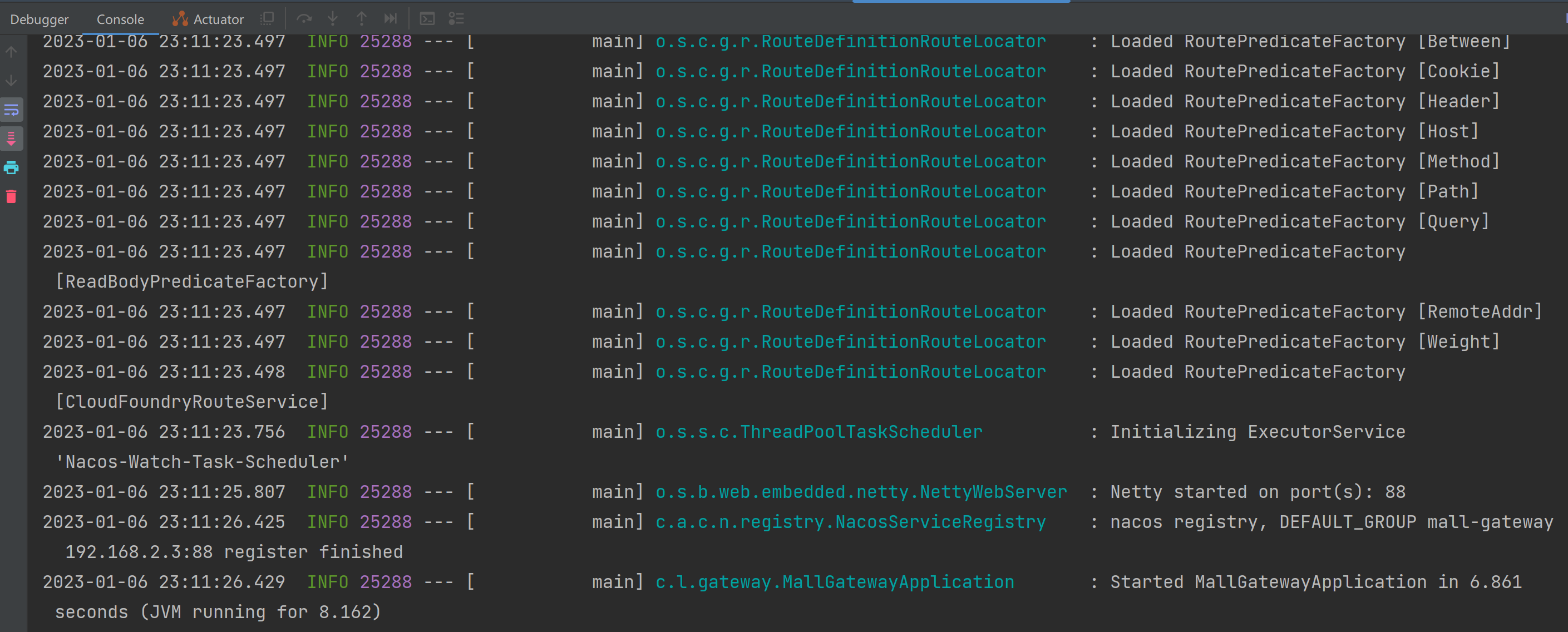The height and width of the screenshot is (632, 1568).
Task: Switch to the Debugger tab
Action: [x=40, y=19]
